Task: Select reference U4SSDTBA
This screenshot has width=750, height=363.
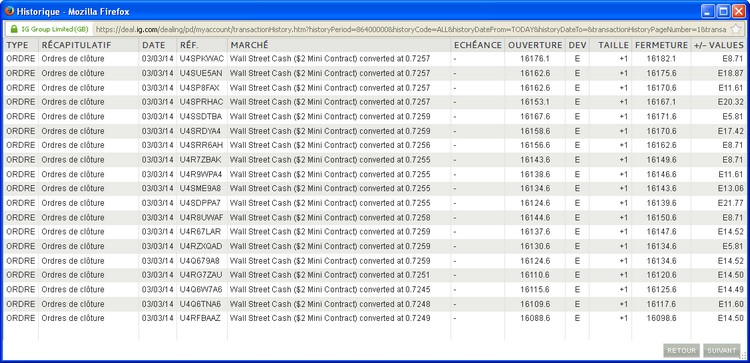Action: 201,116
